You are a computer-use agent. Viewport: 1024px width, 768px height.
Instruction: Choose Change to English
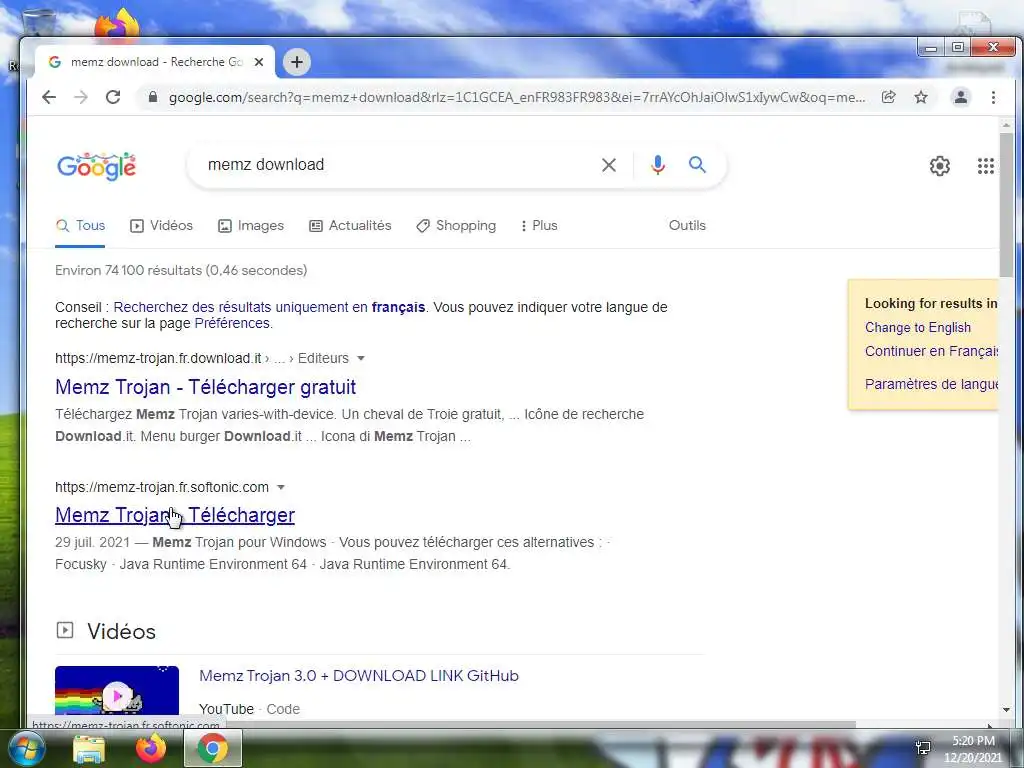pyautogui.click(x=918, y=327)
